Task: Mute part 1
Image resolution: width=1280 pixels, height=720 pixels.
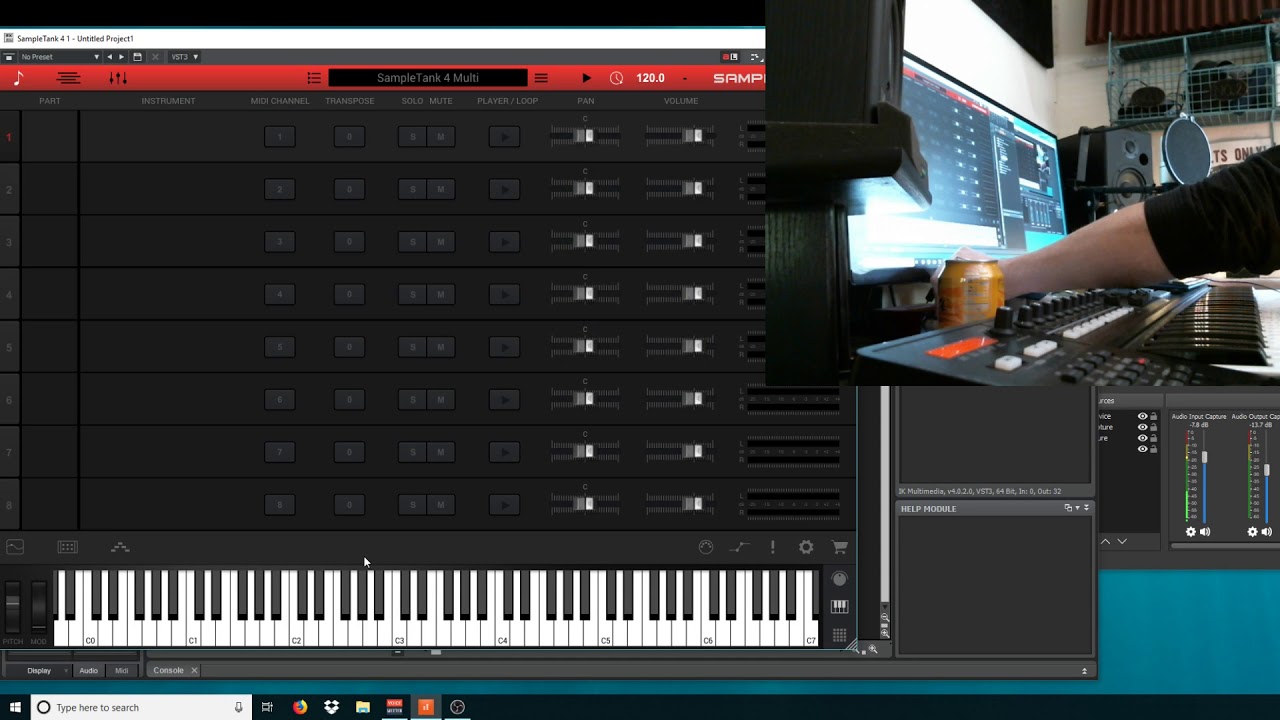Action: (x=441, y=136)
